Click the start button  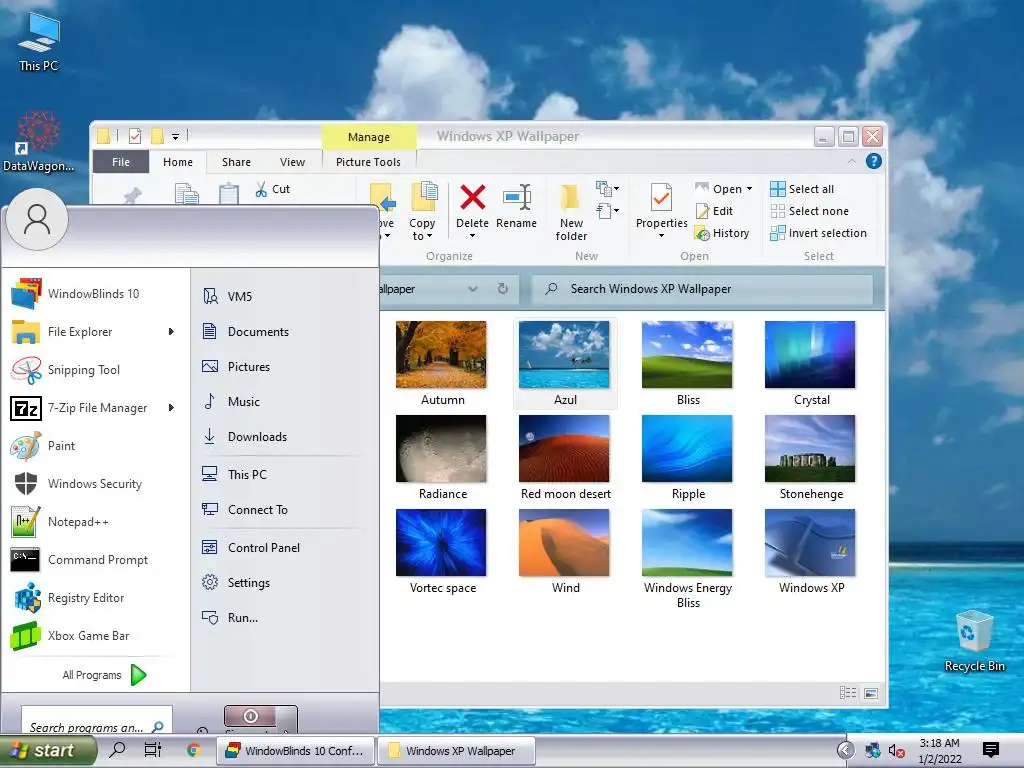coord(48,750)
